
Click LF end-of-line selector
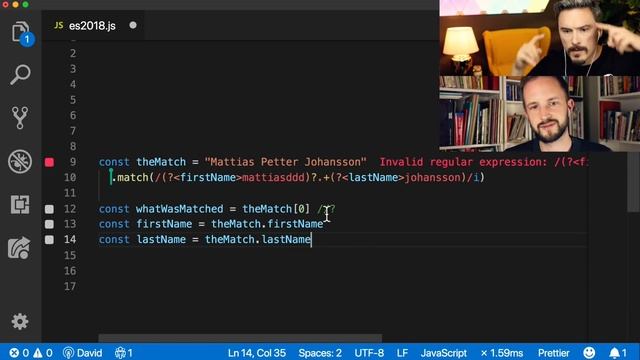point(402,353)
